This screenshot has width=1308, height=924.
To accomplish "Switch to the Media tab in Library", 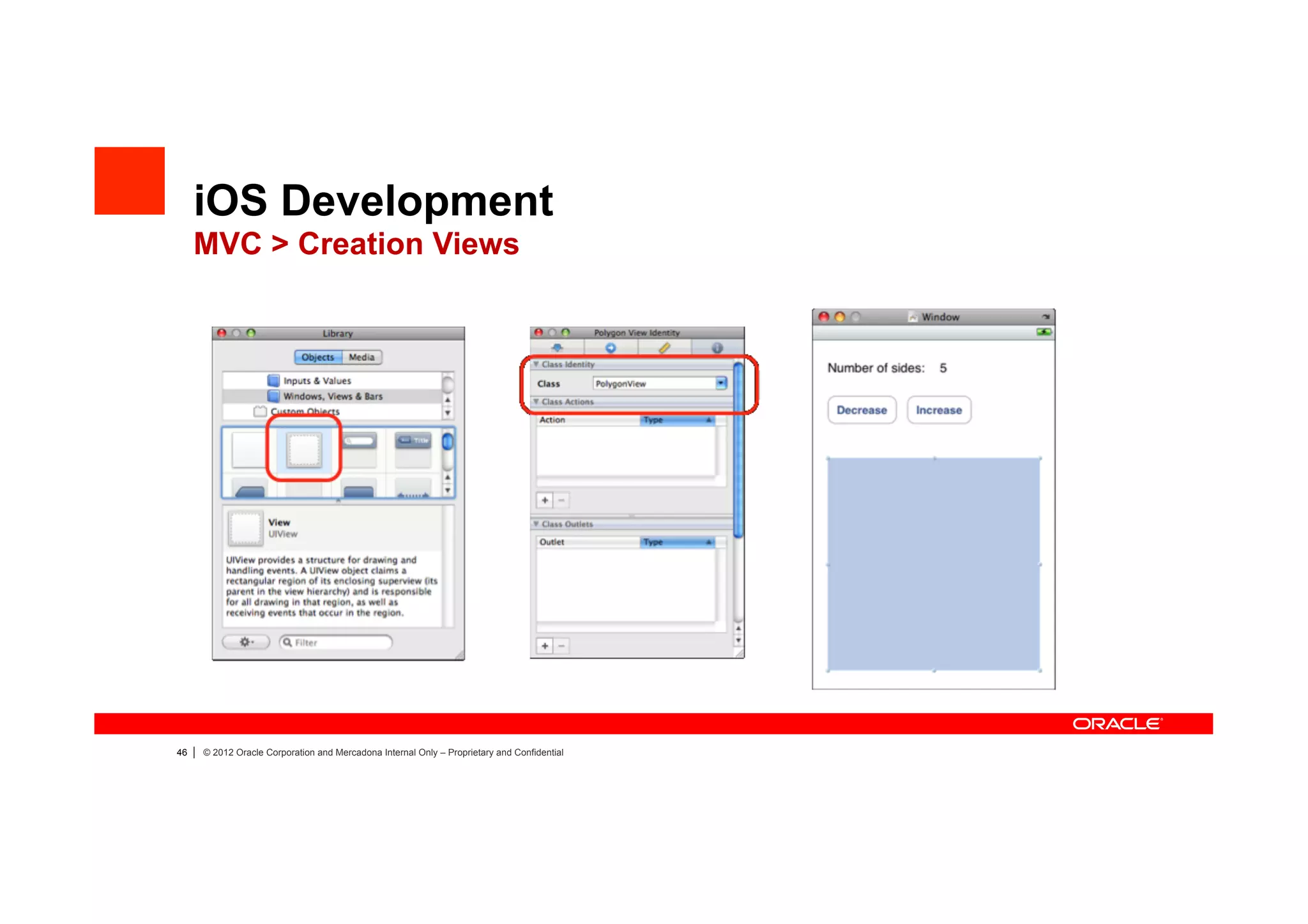I will 361,357.
